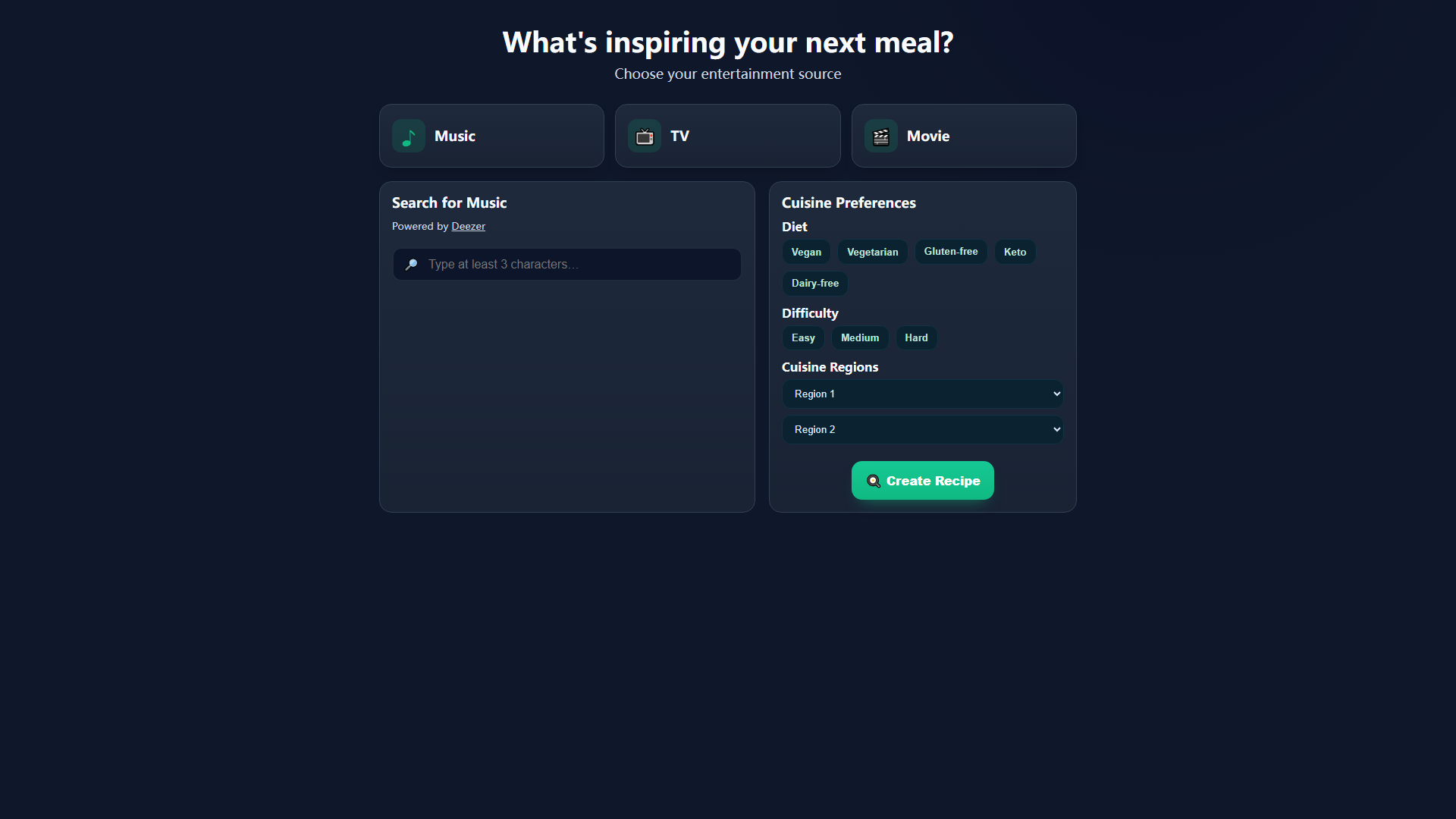Click the frying pan icon on Create Recipe
This screenshot has height=819, width=1456.
[874, 481]
